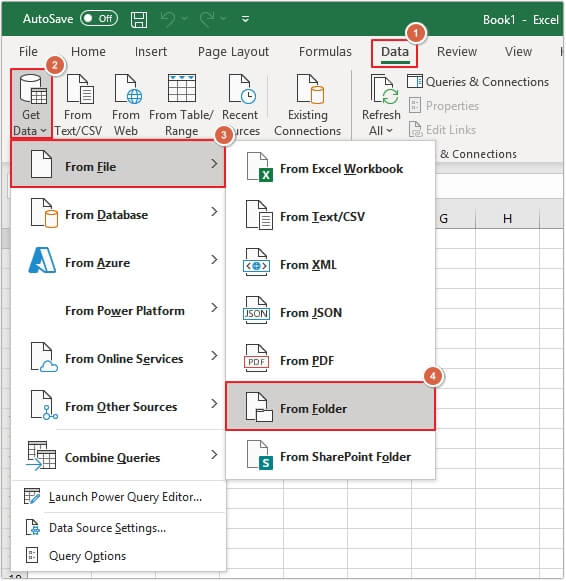
Task: Click the Combine Queries tables icon
Action: click(x=41, y=455)
